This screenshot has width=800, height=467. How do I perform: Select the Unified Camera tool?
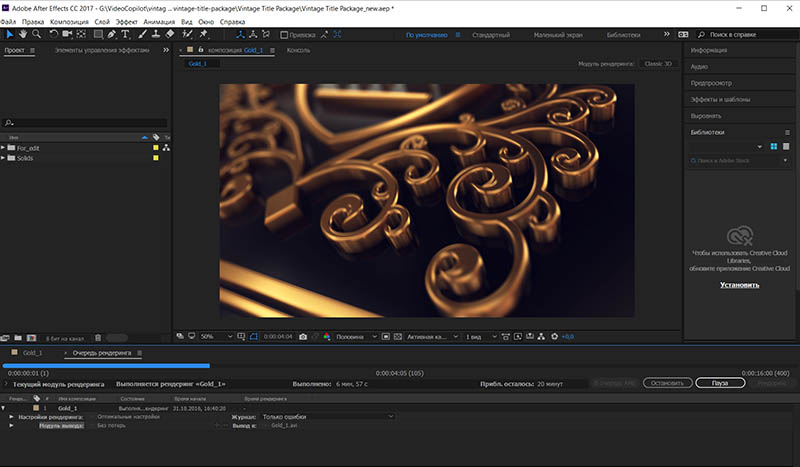click(x=67, y=34)
